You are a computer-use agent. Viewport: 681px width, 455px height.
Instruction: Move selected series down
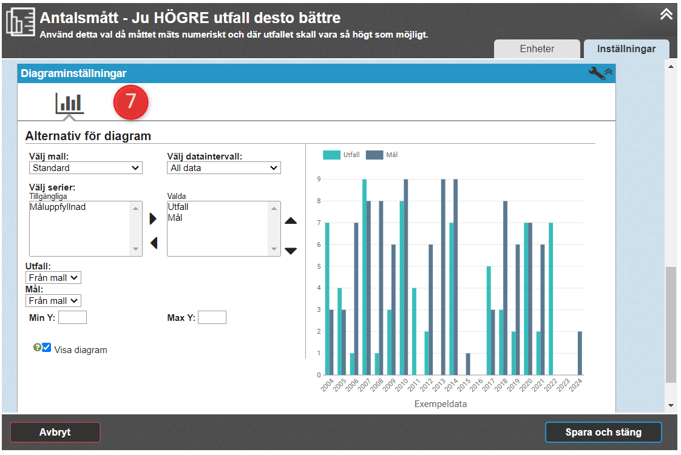[x=290, y=250]
